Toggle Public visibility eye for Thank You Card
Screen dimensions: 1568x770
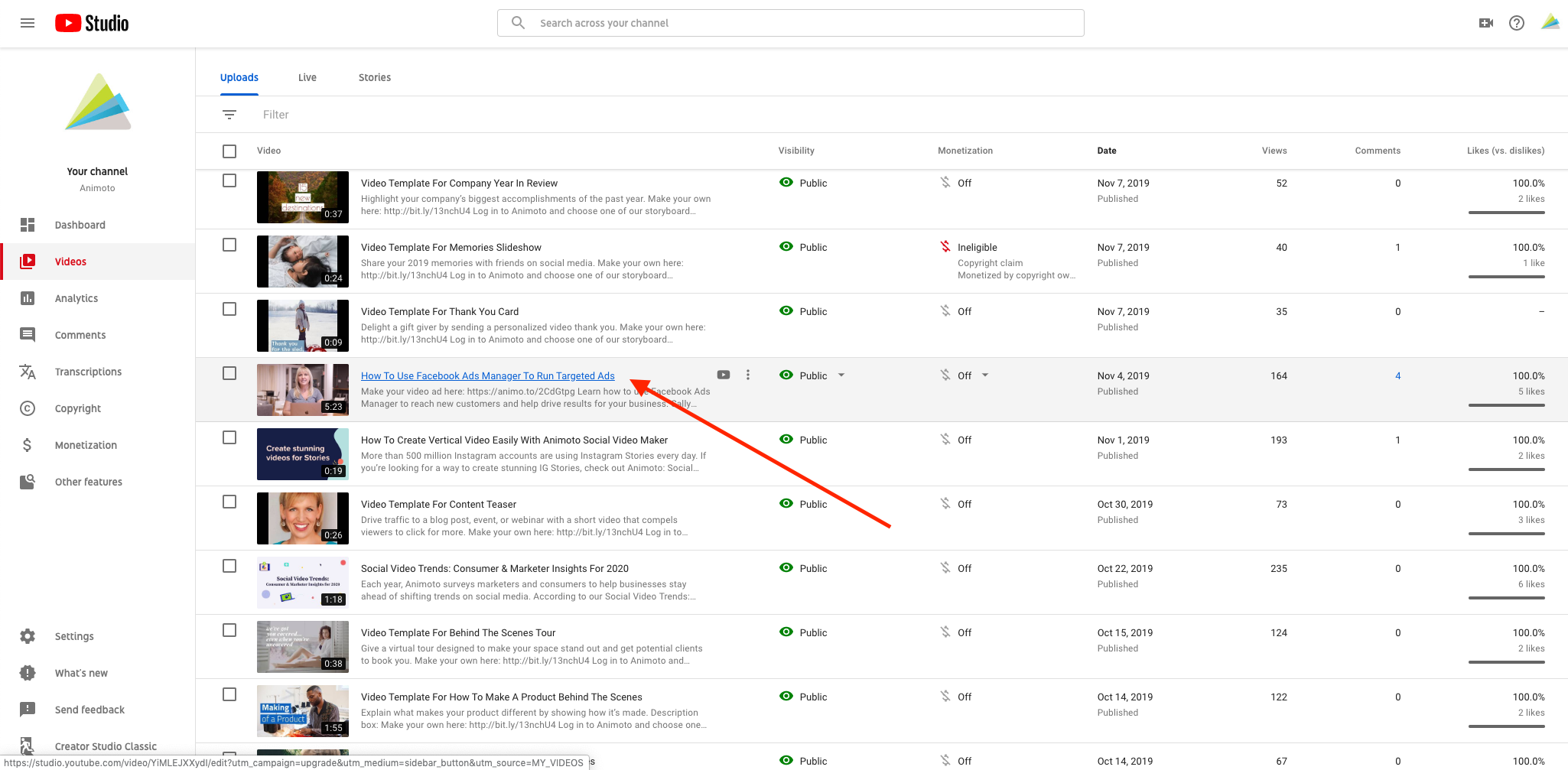(x=786, y=310)
